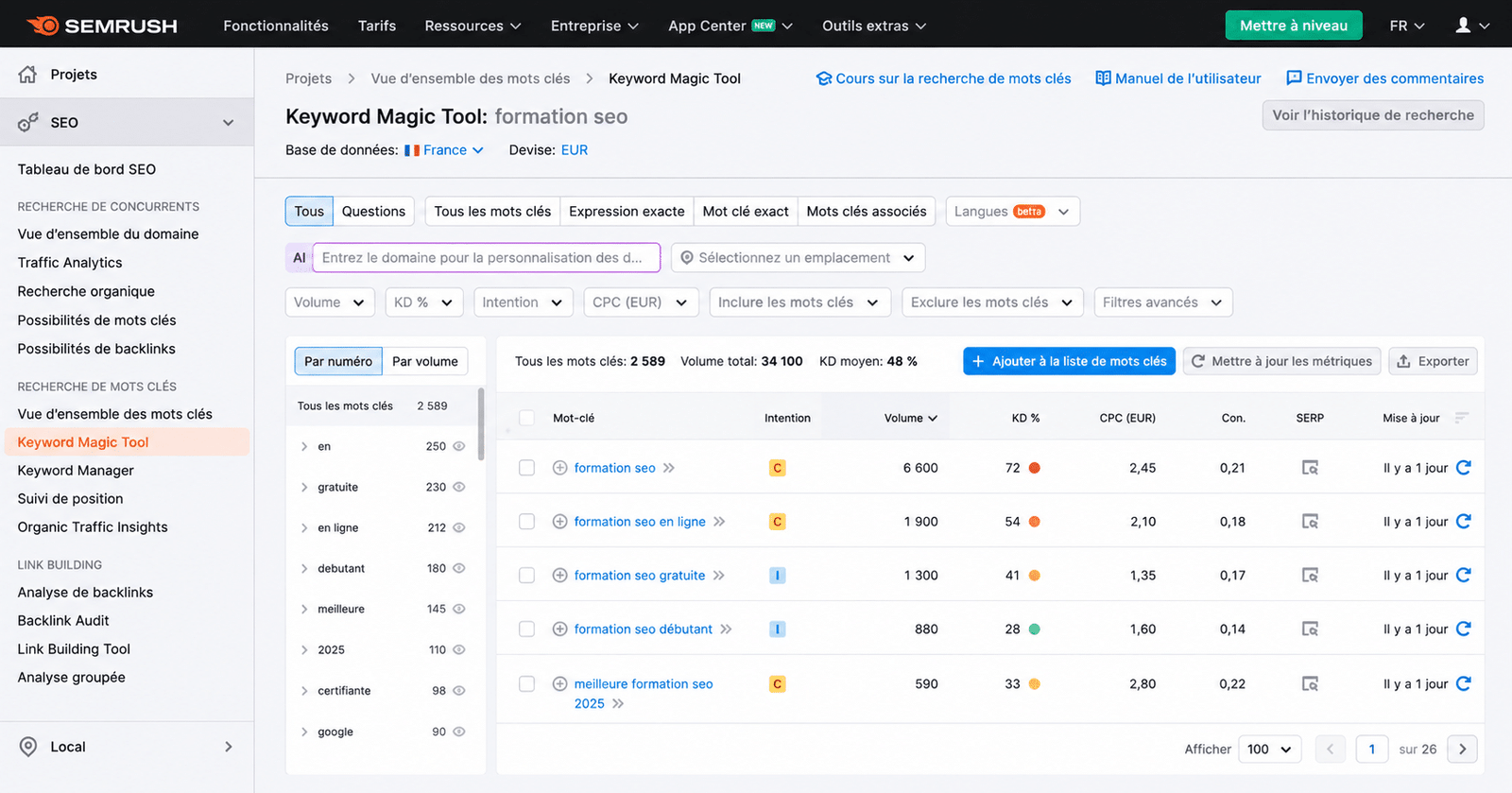Add formation seo débutant via plus icon
This screenshot has width=1512, height=793.
[559, 629]
